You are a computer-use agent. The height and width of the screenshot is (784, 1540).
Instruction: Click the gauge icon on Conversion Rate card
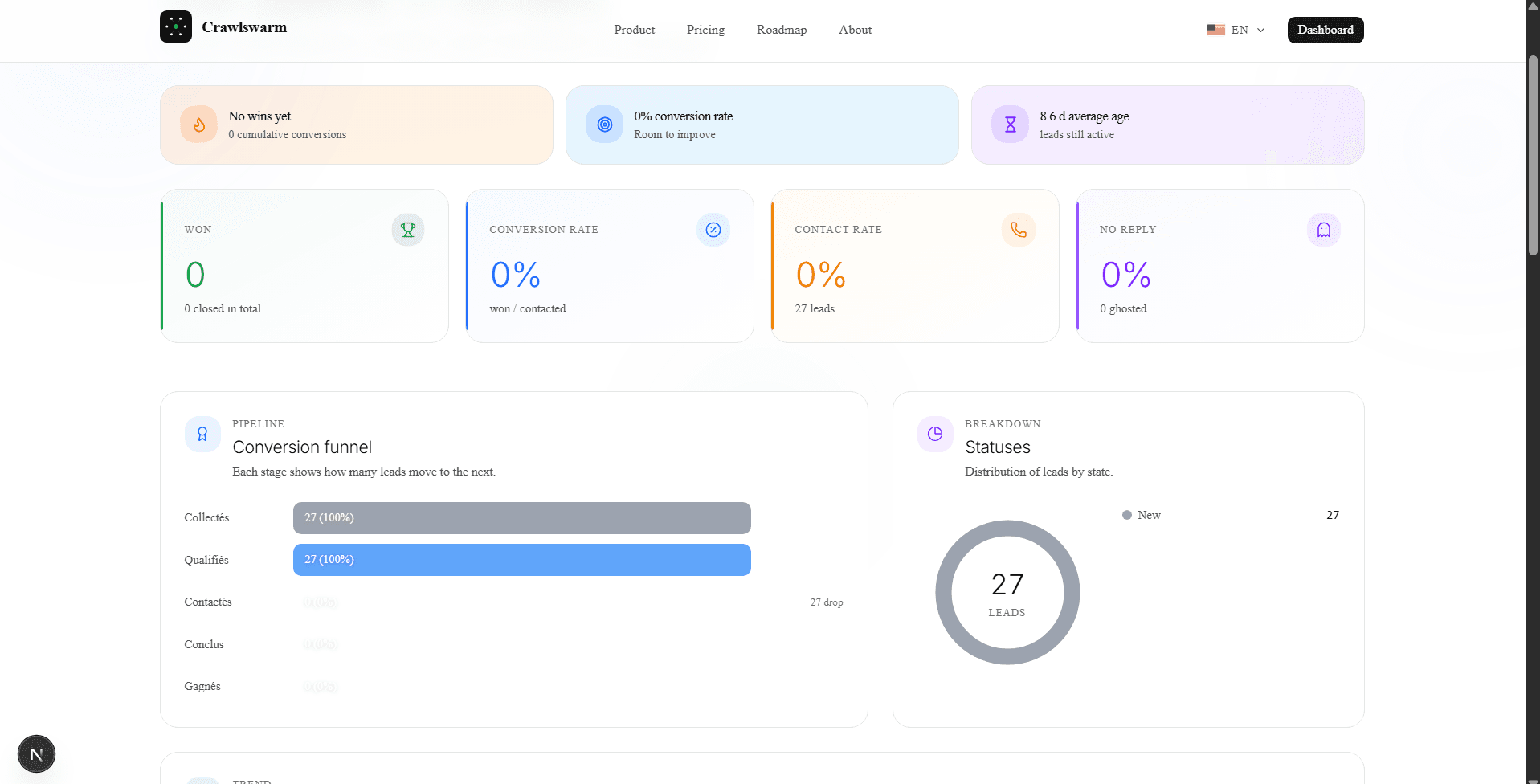(x=713, y=230)
